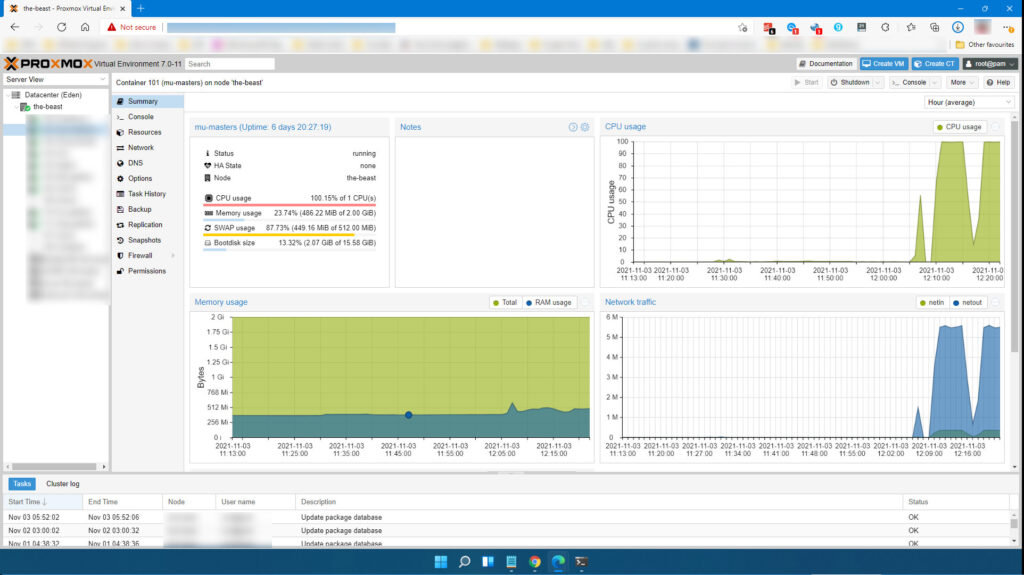The width and height of the screenshot is (1024, 575).
Task: Toggle the RAM usage legend series
Action: (549, 303)
